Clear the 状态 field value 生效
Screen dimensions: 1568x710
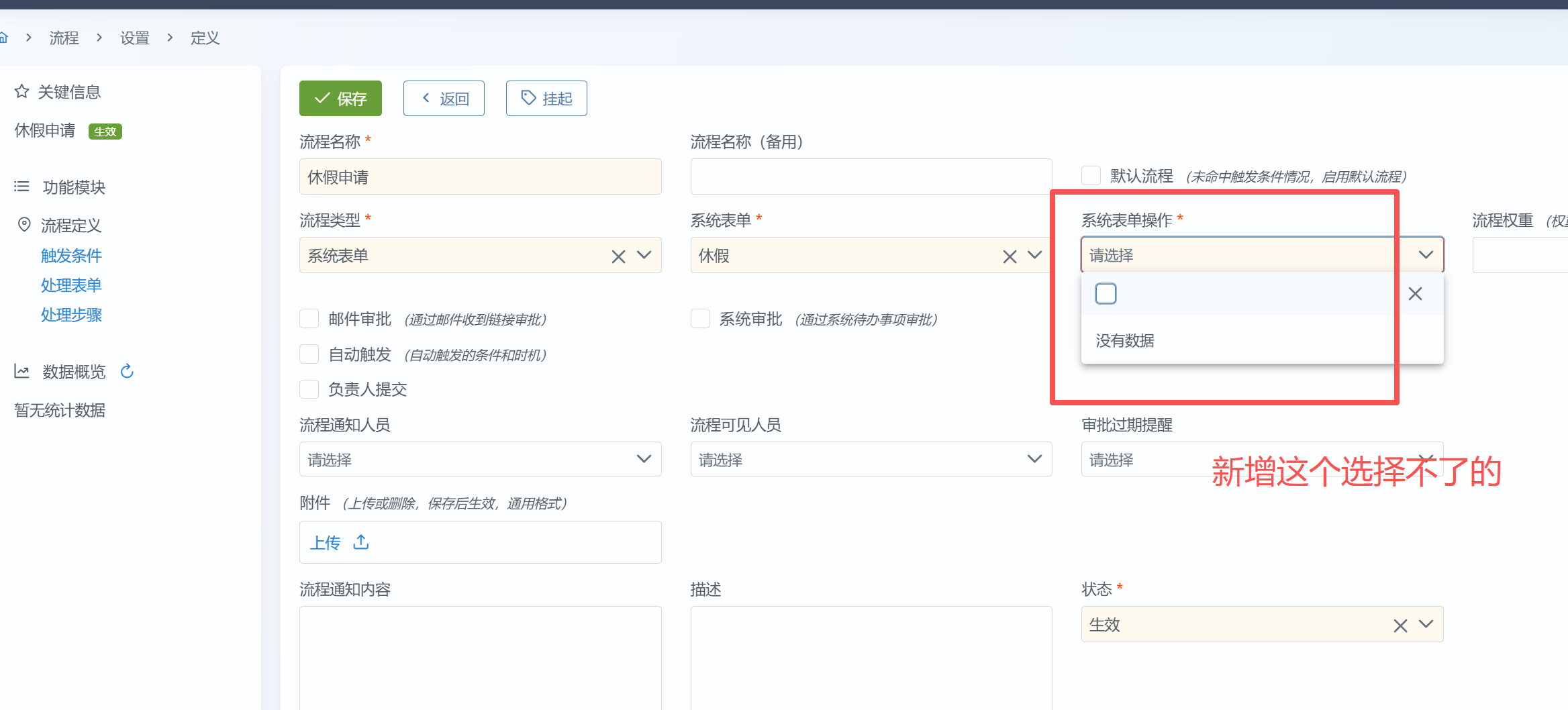[1400, 625]
